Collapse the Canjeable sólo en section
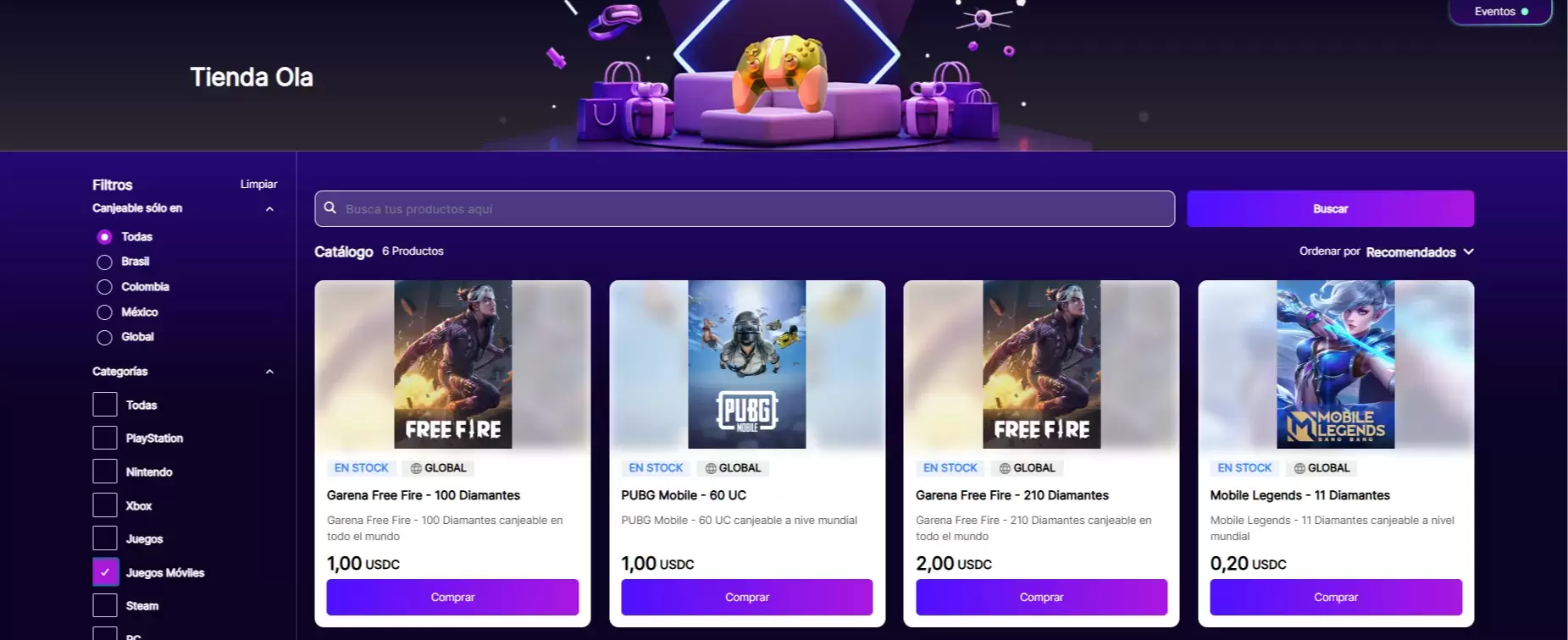The width and height of the screenshot is (1568, 640). 269,209
